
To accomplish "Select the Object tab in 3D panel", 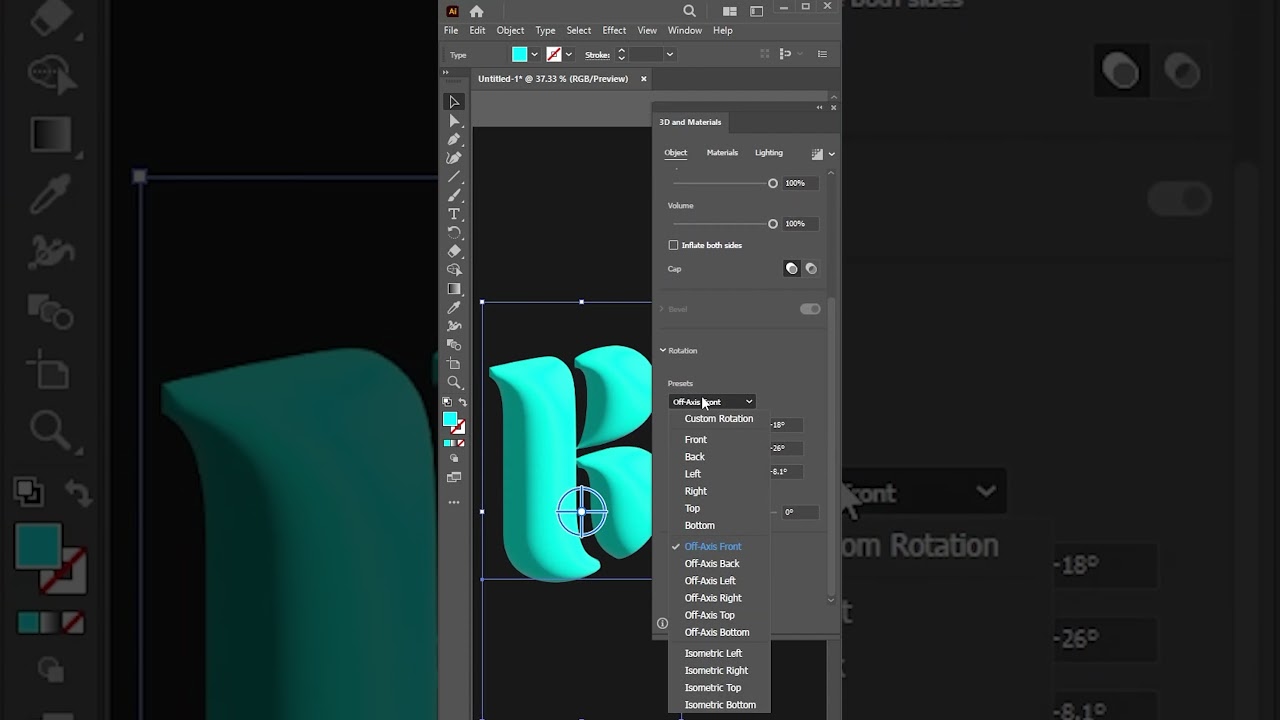I will (x=676, y=153).
